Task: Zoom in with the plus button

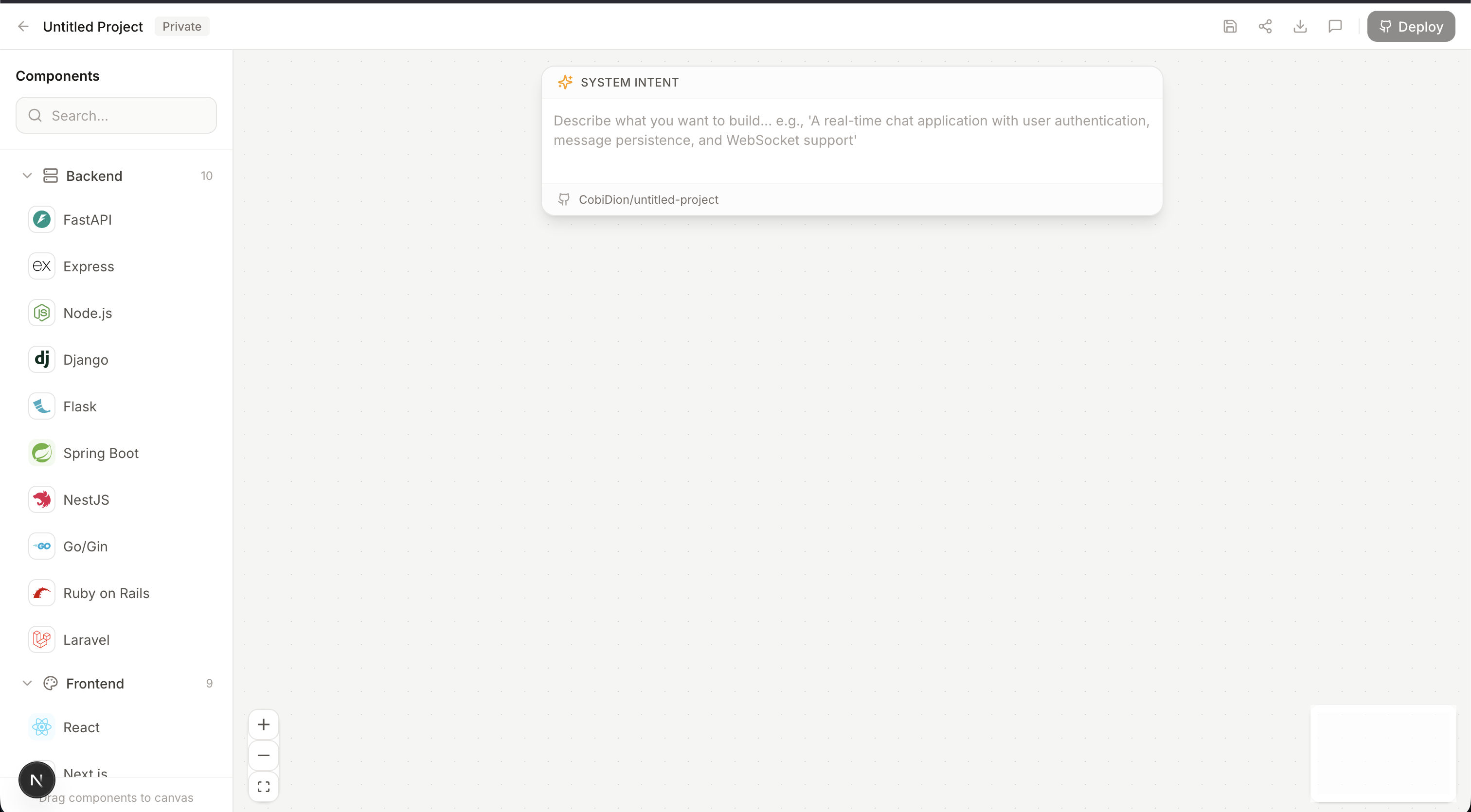Action: pyautogui.click(x=263, y=724)
